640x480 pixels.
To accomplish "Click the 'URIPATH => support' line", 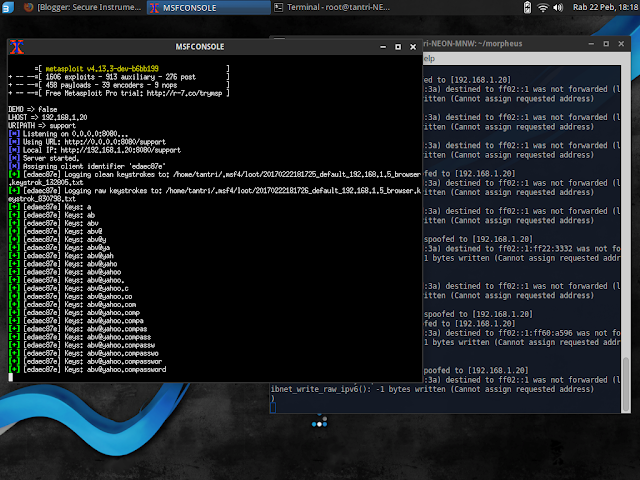I will (x=42, y=126).
